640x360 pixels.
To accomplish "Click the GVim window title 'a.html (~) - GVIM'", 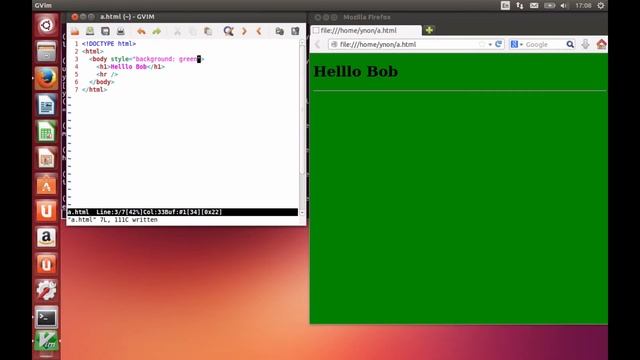I will (x=127, y=17).
